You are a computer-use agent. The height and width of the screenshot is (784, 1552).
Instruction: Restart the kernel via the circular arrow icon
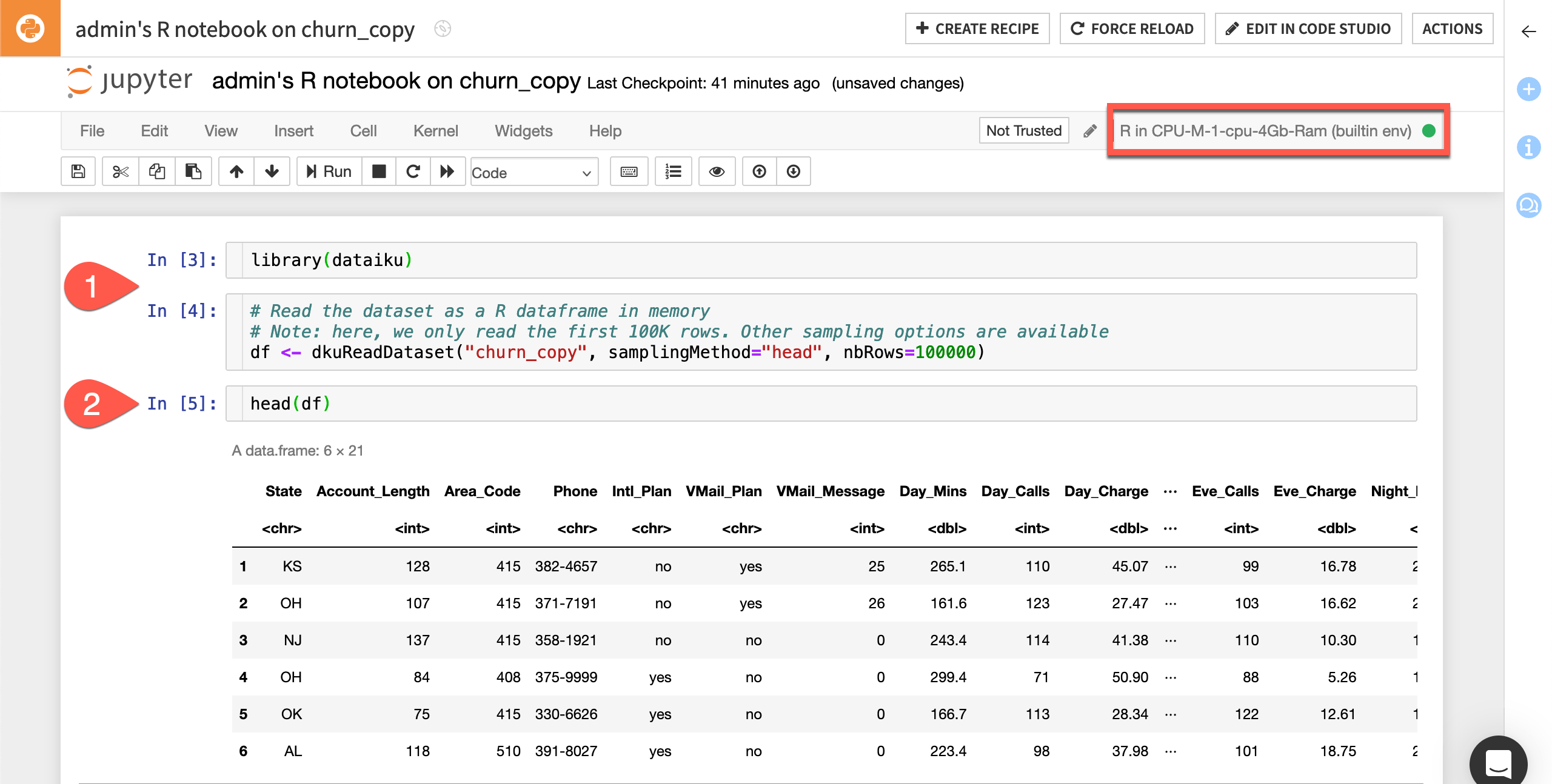tap(413, 171)
